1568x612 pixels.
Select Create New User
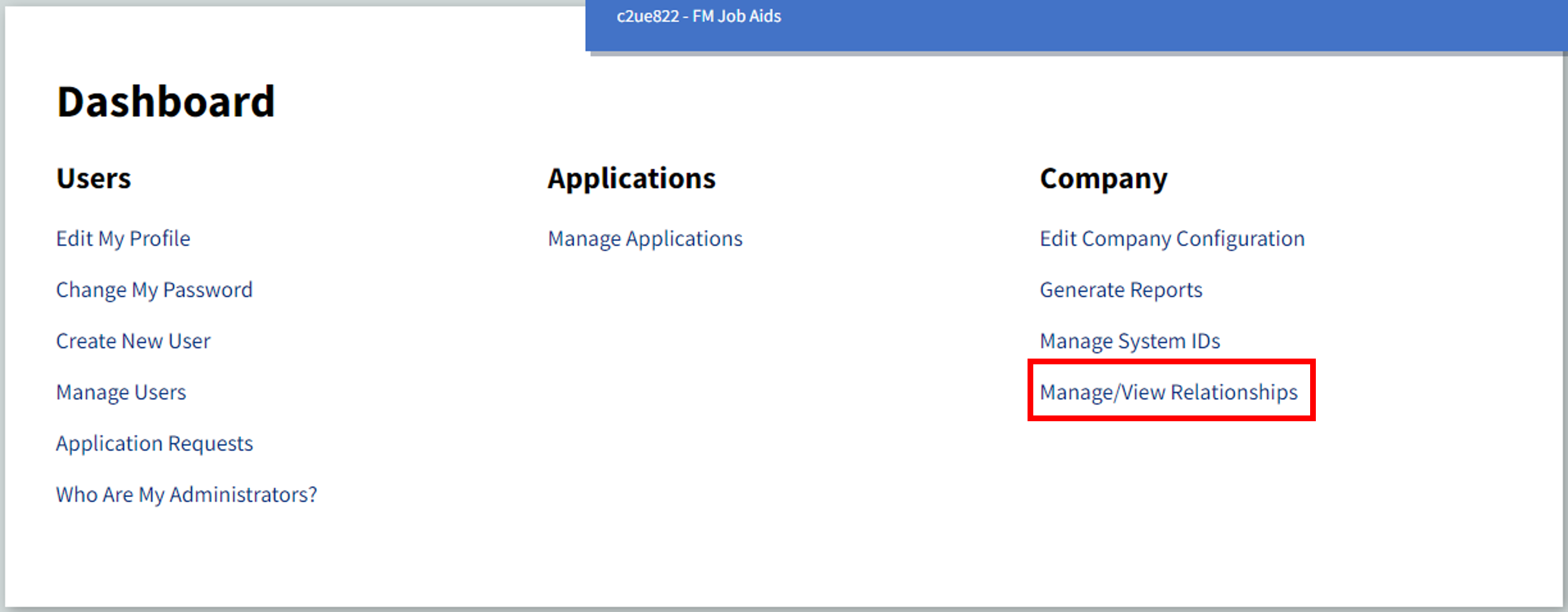[x=133, y=341]
